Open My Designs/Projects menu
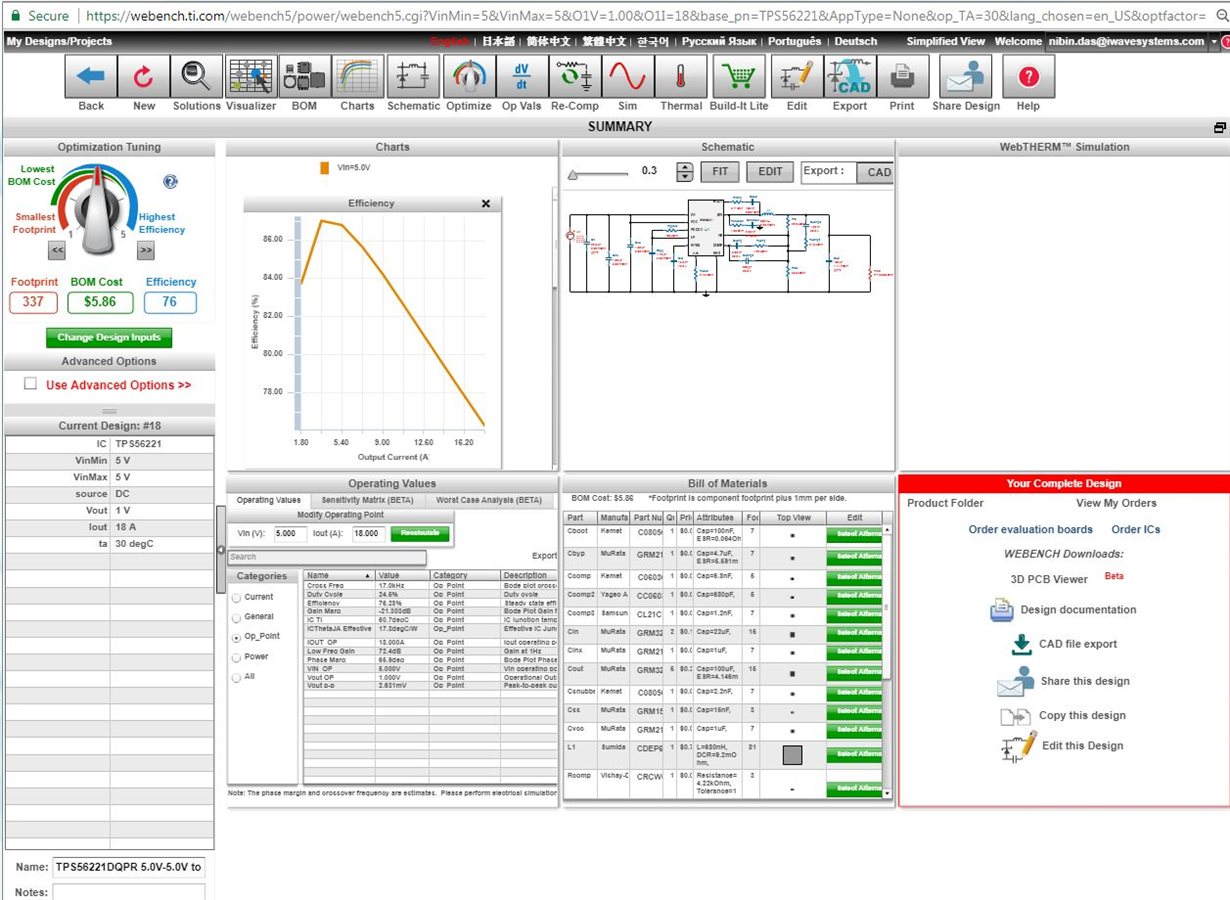 click(59, 41)
